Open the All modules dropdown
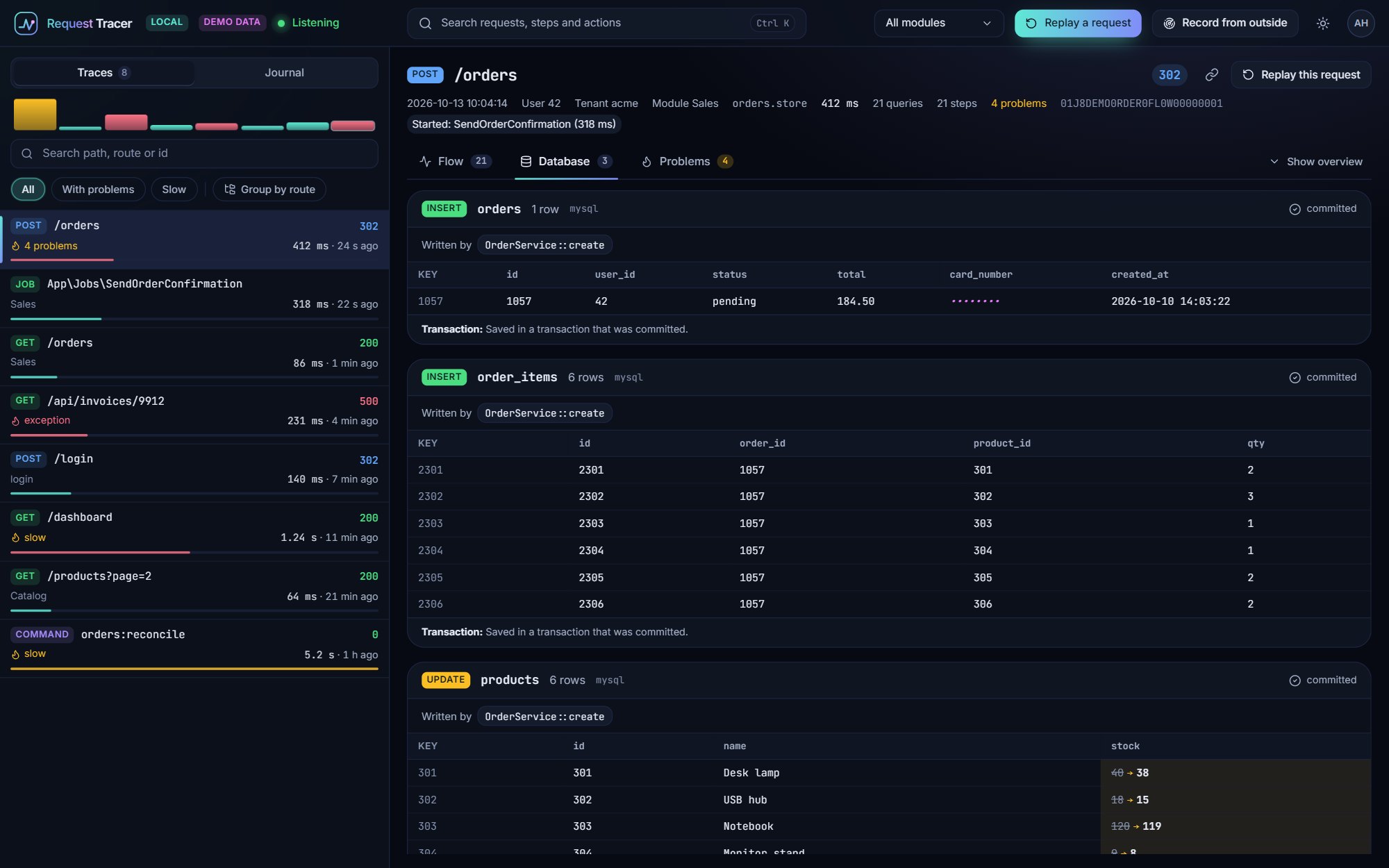 [x=938, y=23]
